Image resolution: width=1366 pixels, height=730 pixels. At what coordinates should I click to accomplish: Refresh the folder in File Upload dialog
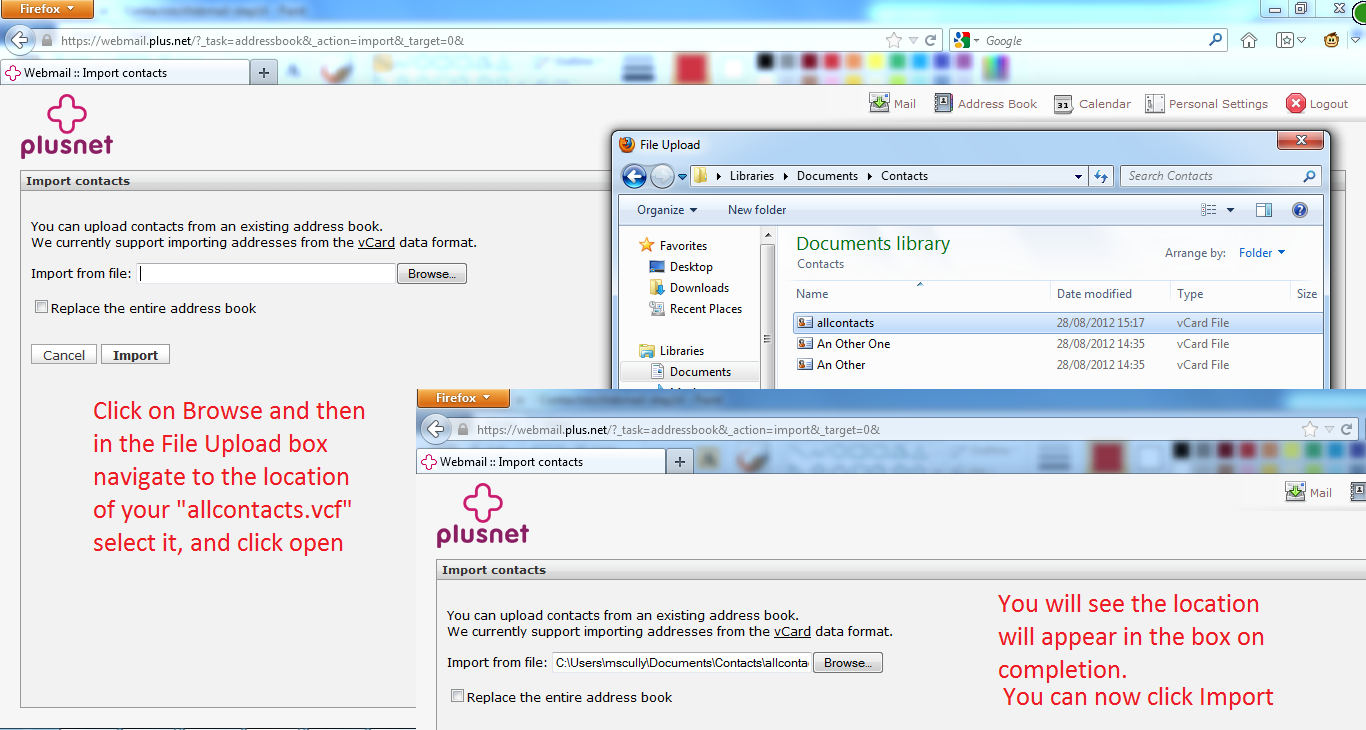[x=1101, y=176]
